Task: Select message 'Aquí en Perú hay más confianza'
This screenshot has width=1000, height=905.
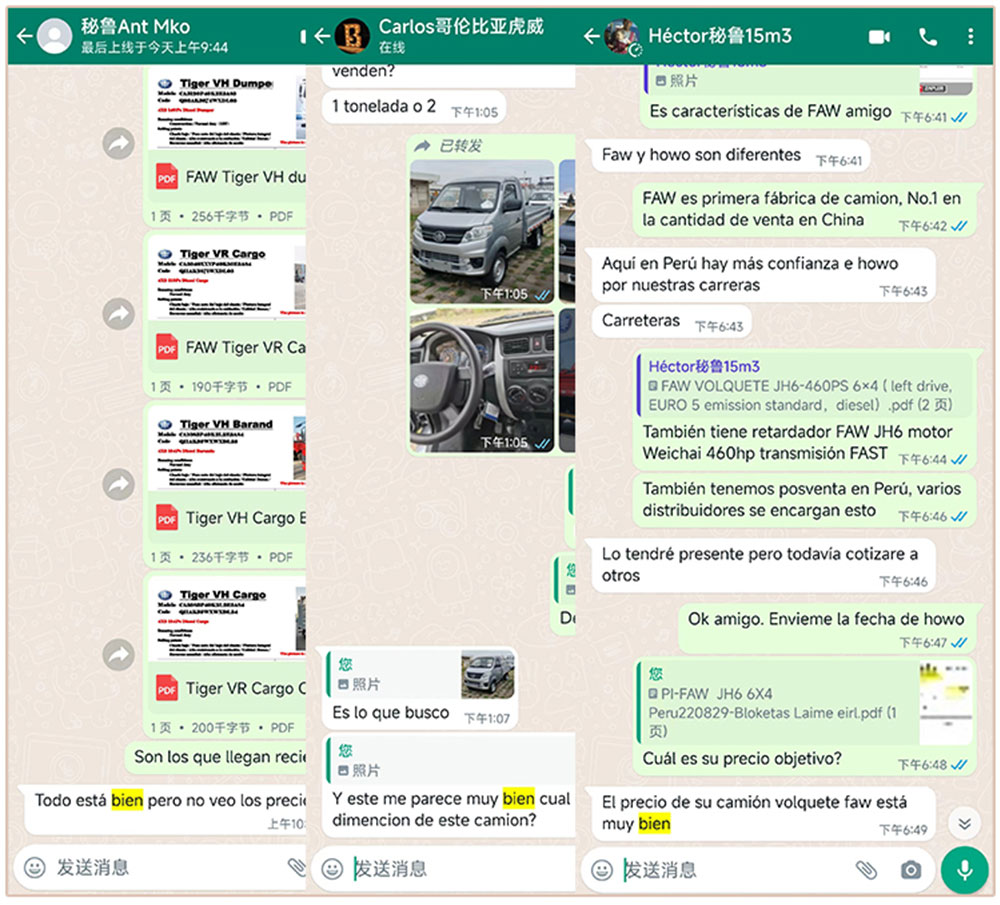Action: [763, 275]
